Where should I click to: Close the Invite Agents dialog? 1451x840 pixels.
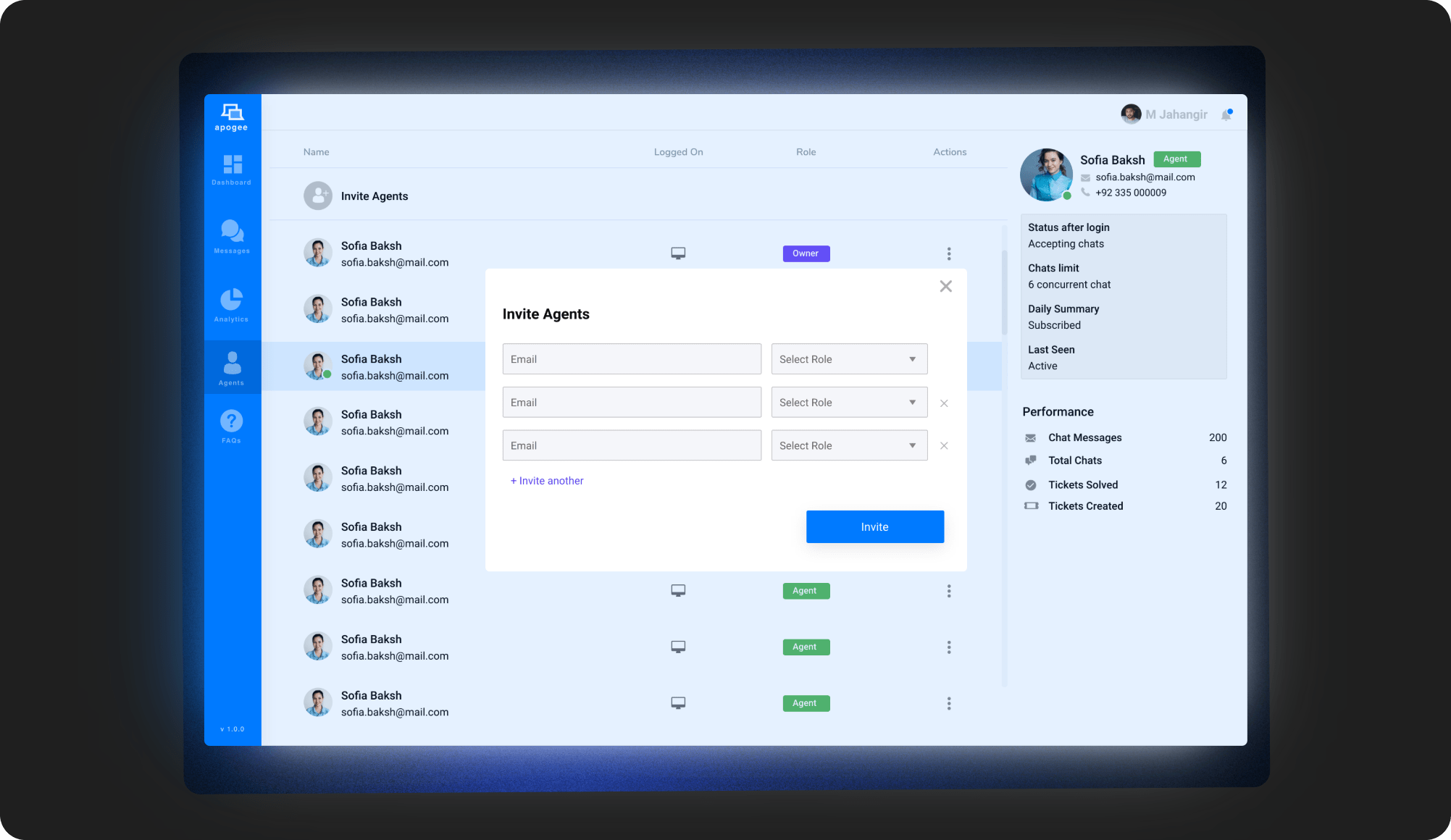point(945,286)
